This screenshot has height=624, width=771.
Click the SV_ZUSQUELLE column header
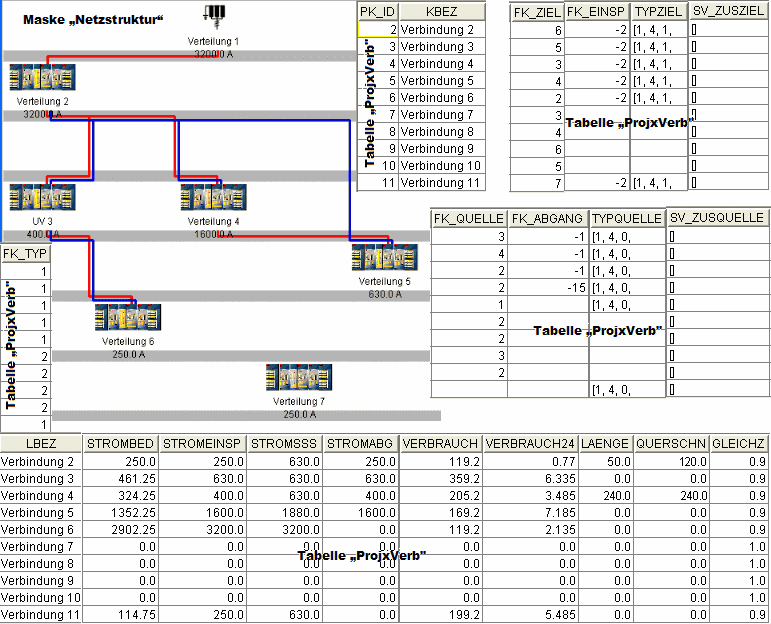(718, 217)
